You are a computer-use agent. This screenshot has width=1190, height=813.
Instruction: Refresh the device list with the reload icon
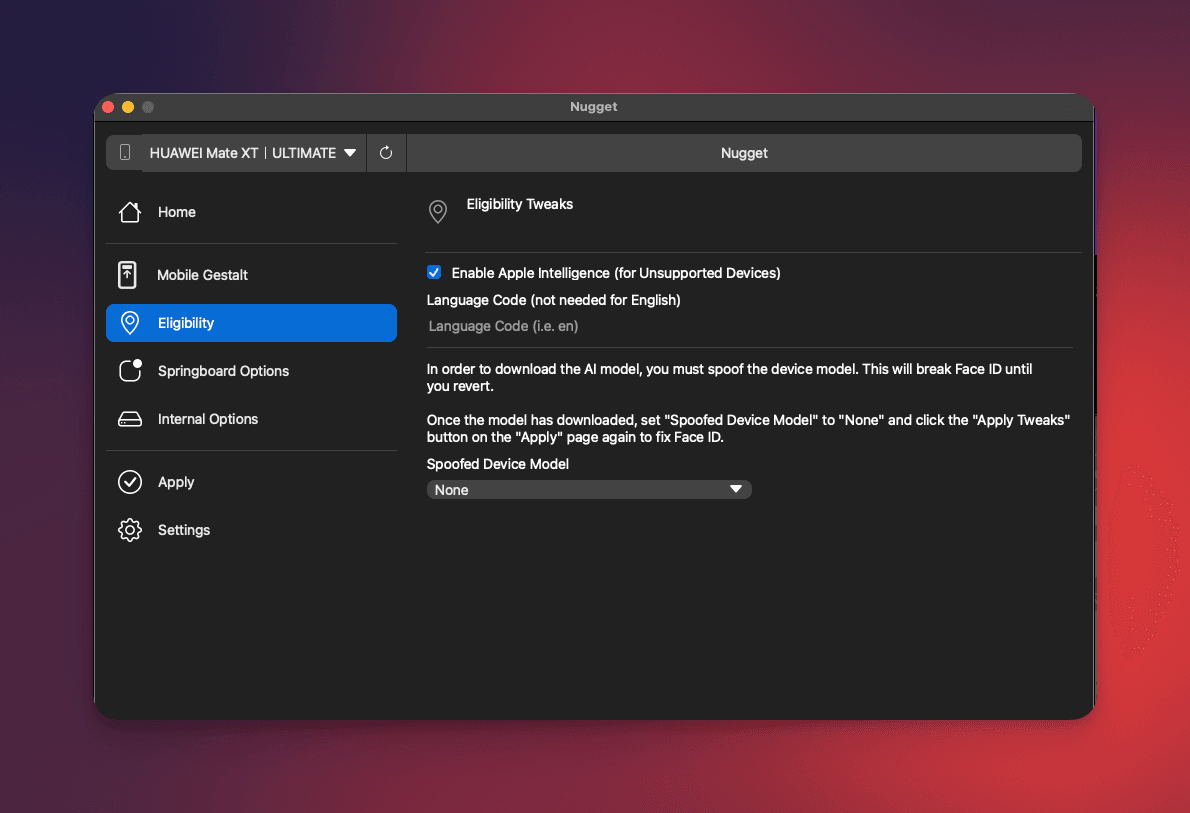pos(386,153)
